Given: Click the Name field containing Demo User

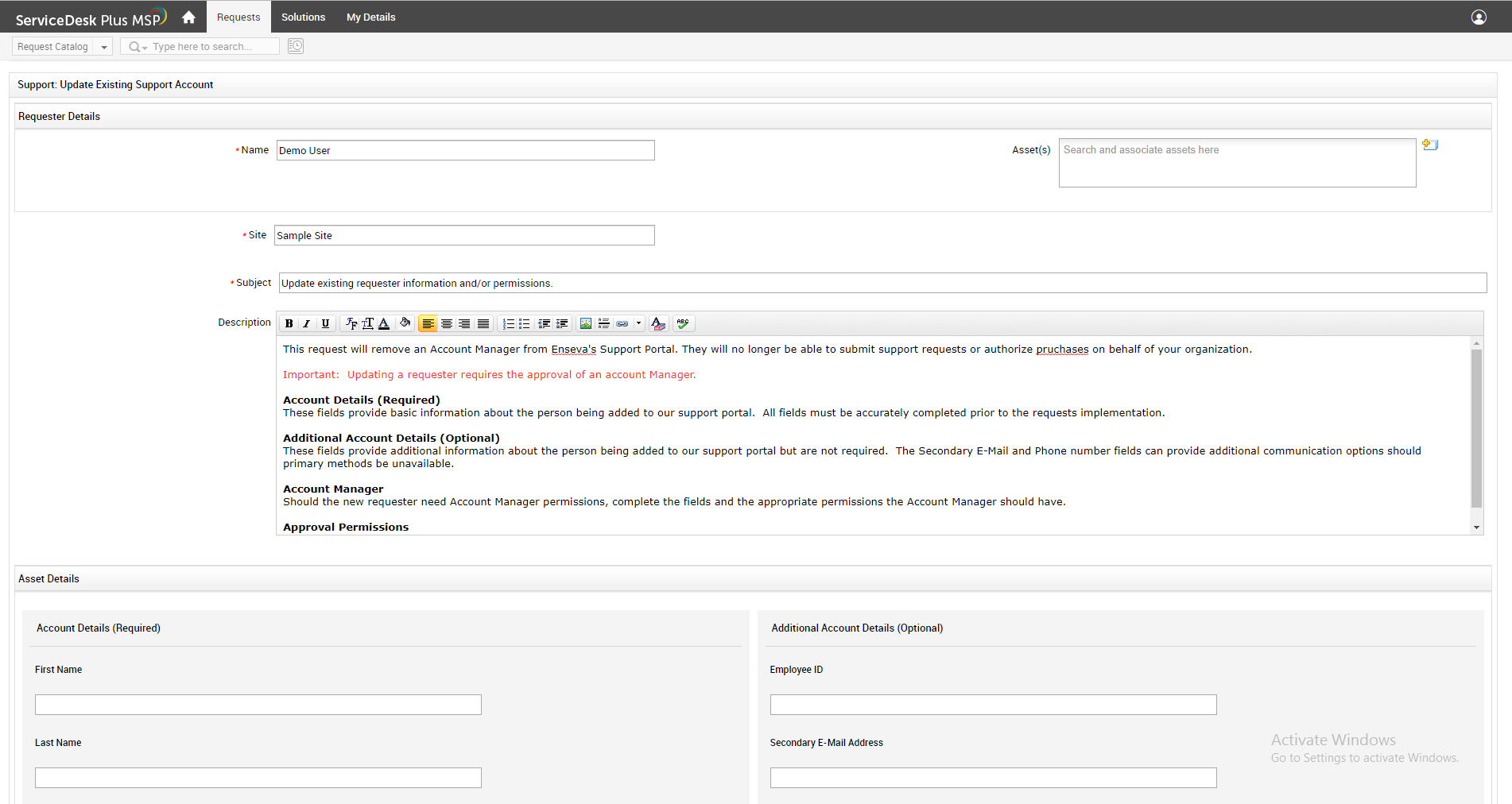Looking at the screenshot, I should pyautogui.click(x=465, y=150).
